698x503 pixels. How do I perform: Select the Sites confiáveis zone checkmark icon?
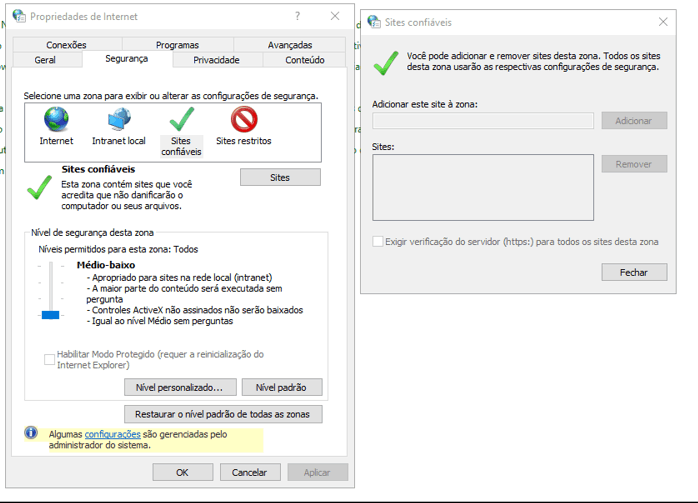[x=182, y=119]
